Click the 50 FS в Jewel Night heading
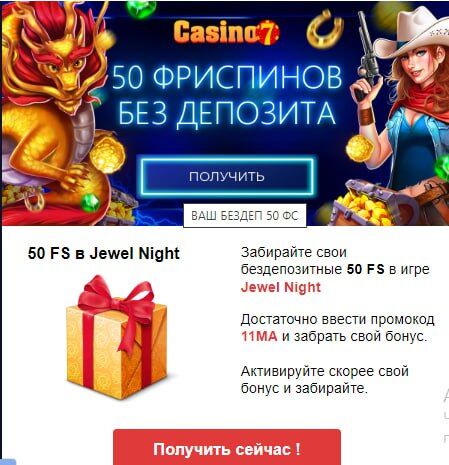The height and width of the screenshot is (465, 449). 104,254
